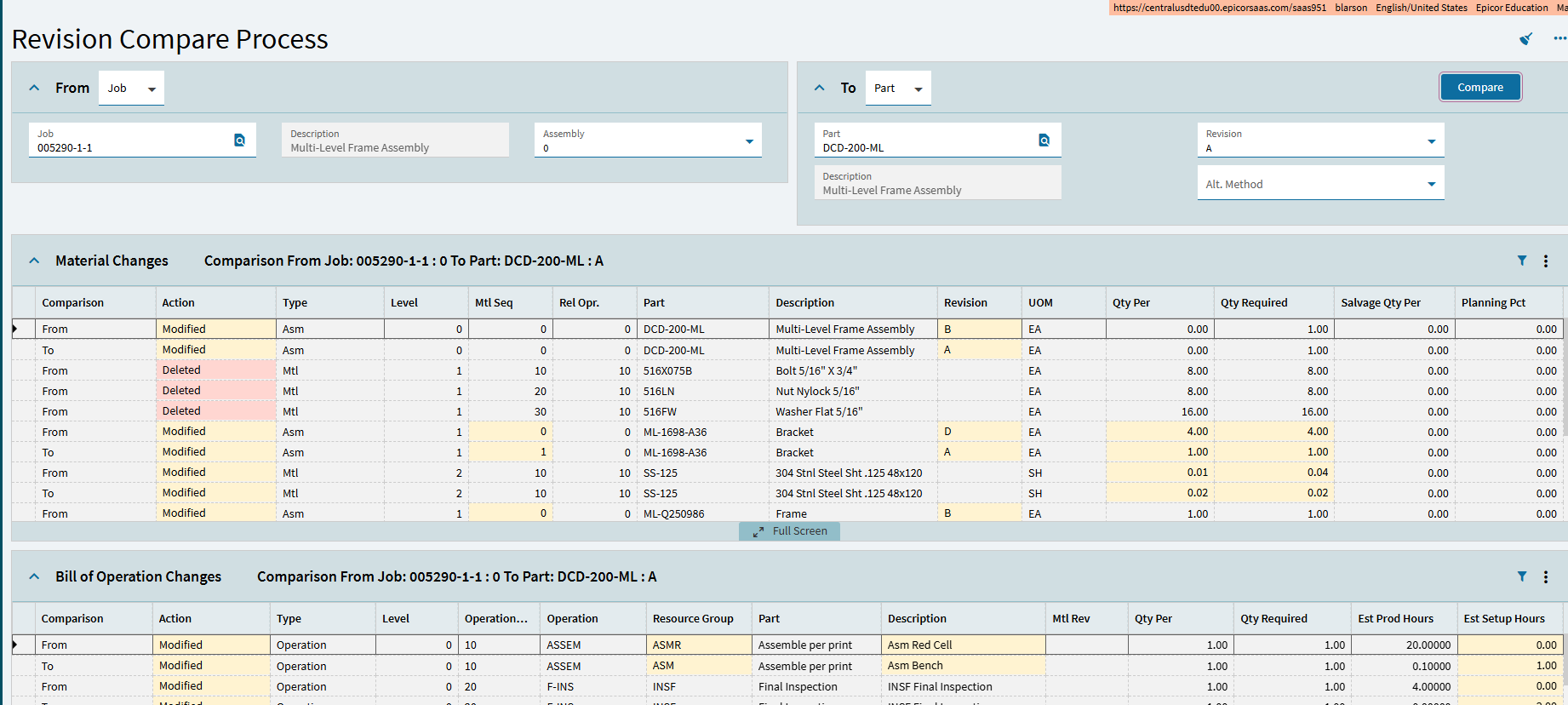Viewport: 1568px width, 705px height.
Task: Click the Washer Flat 5/16" description cell
Action: pyautogui.click(x=853, y=411)
